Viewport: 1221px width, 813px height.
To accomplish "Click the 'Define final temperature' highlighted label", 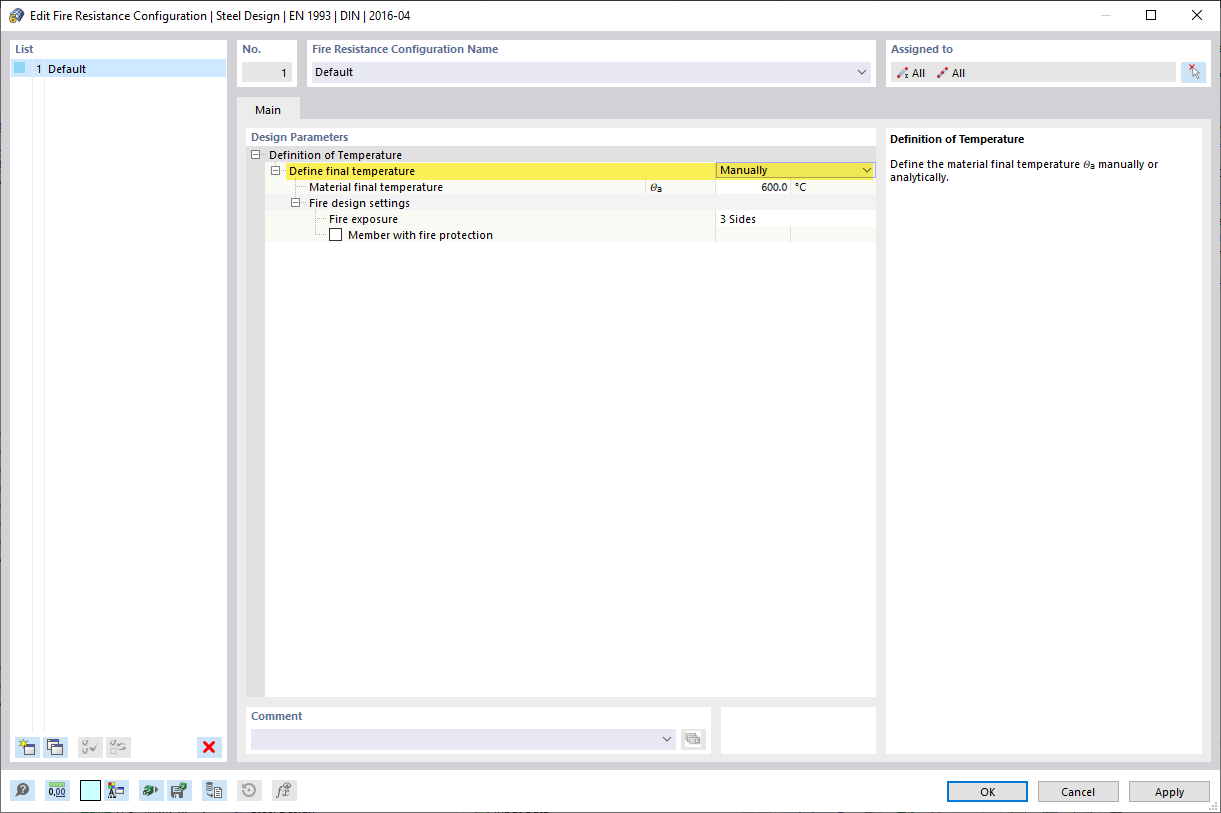I will pos(352,171).
